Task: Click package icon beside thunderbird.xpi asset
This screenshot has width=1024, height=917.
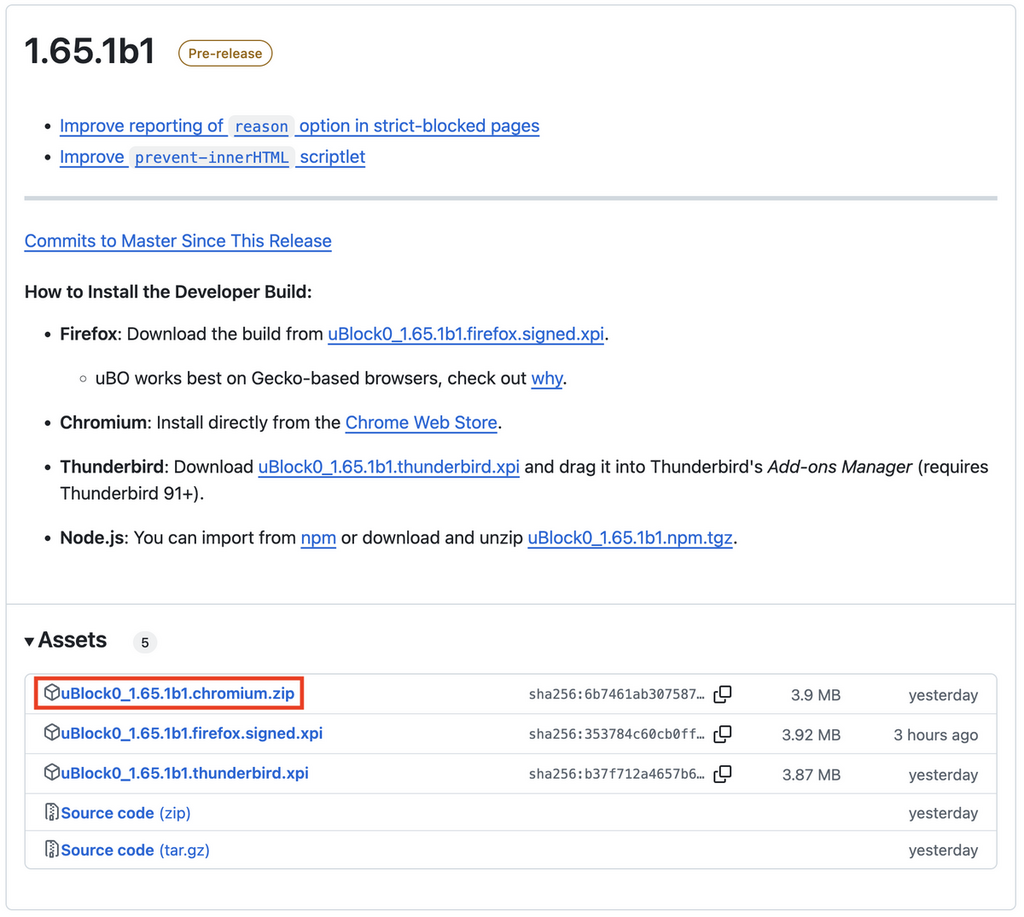Action: (x=52, y=772)
